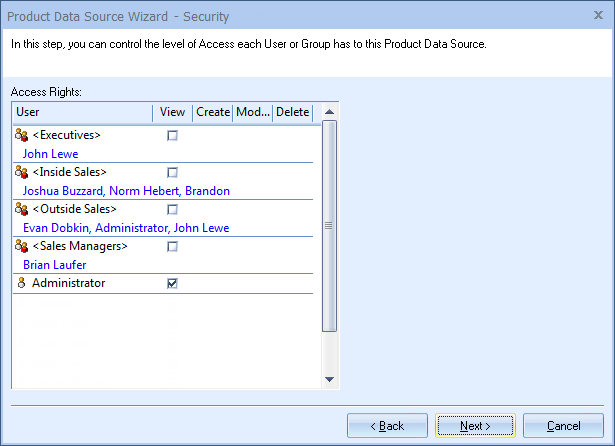Enable View access for Executives

pos(172,135)
